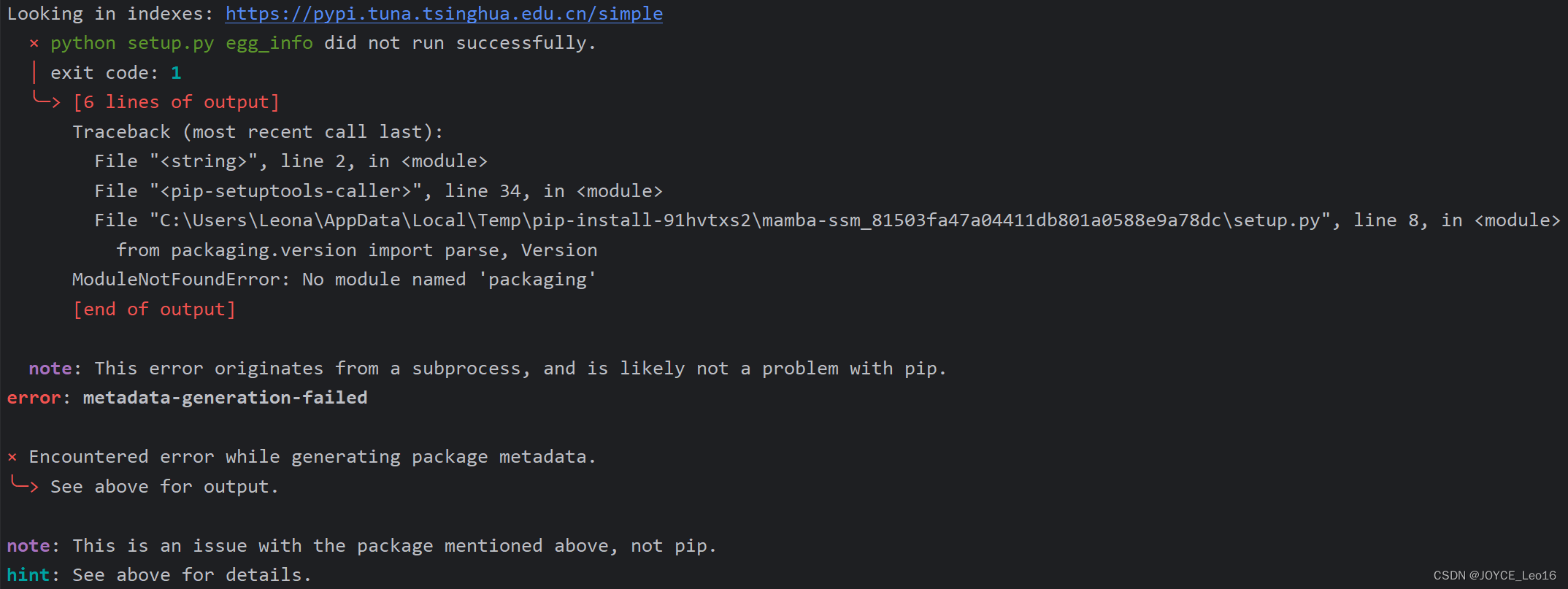Click the green python setup.py egg_info command

tap(181, 44)
